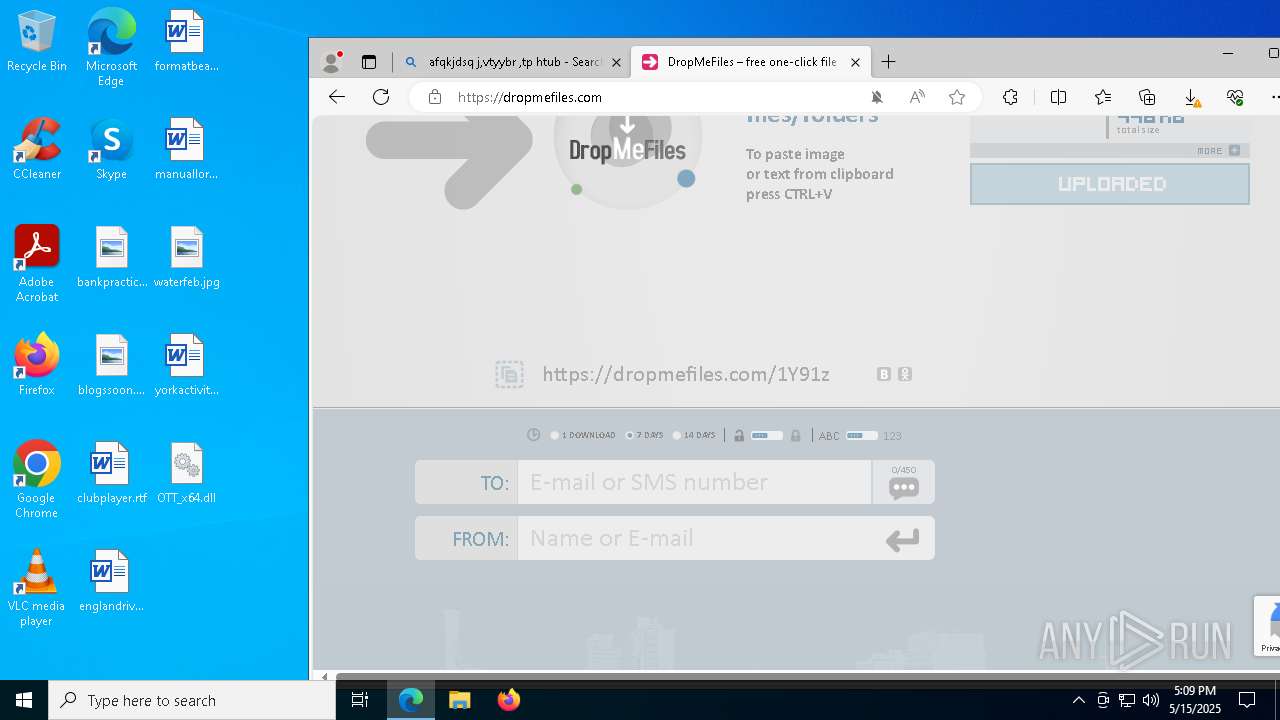Select the waterfeb.jpg desktop file
Screen dimensions: 1280x720
click(186, 258)
